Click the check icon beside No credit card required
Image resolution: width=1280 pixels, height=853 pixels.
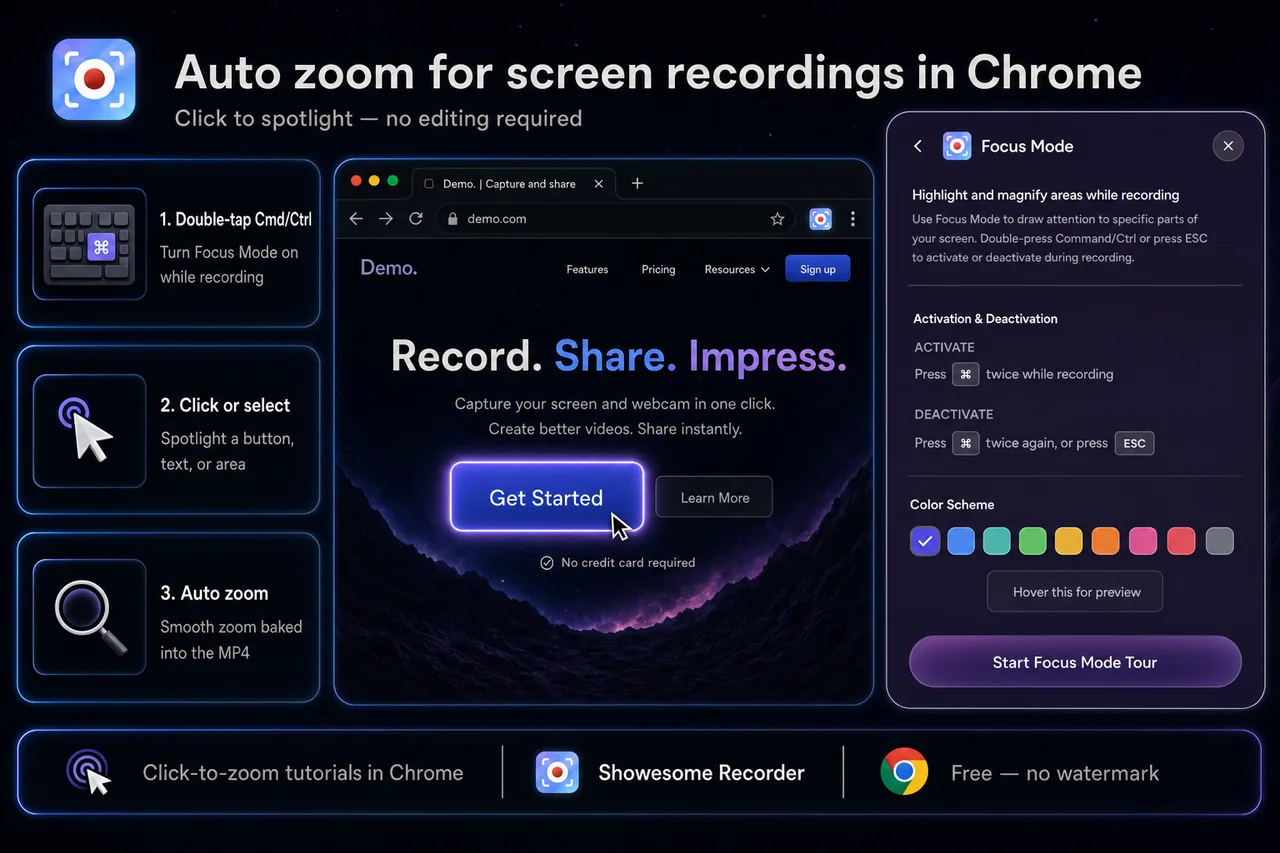coord(547,563)
